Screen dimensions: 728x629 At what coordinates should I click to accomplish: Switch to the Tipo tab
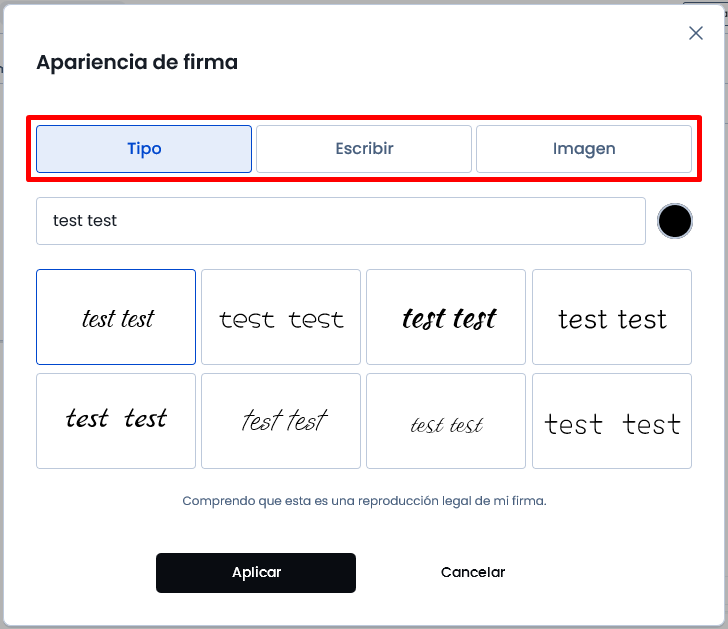(x=144, y=149)
